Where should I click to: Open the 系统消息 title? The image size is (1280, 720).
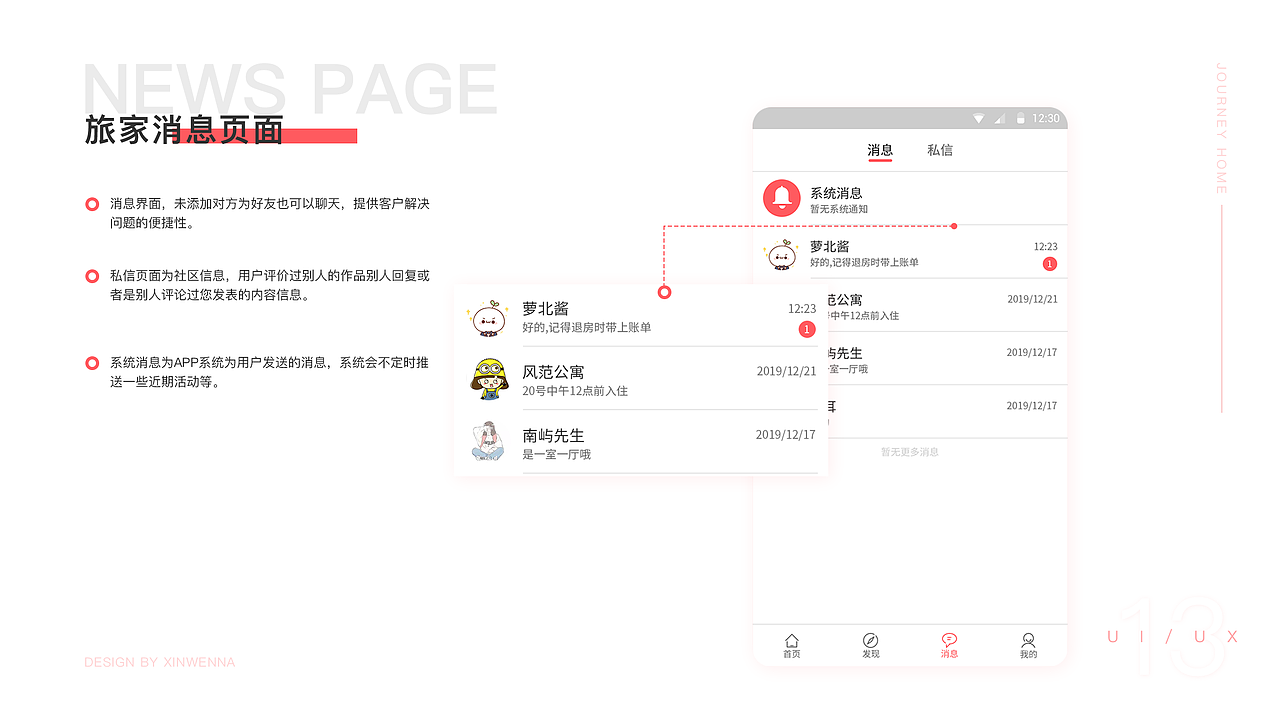(836, 193)
